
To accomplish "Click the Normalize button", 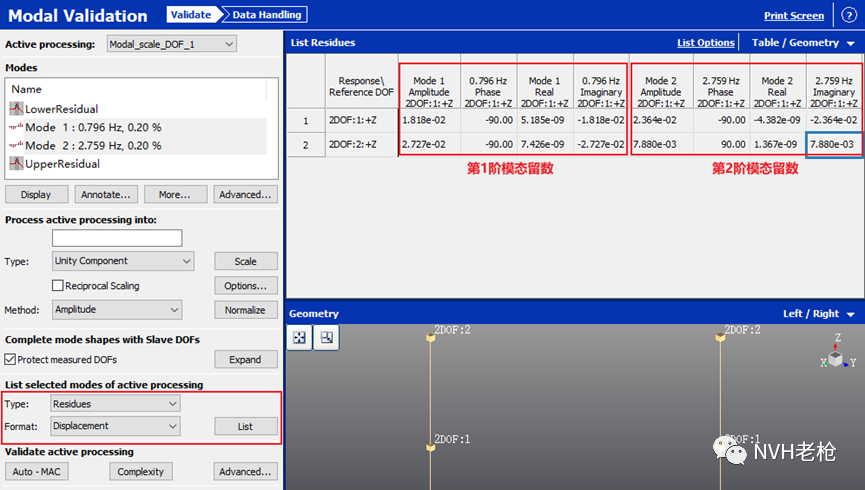I will click(246, 310).
